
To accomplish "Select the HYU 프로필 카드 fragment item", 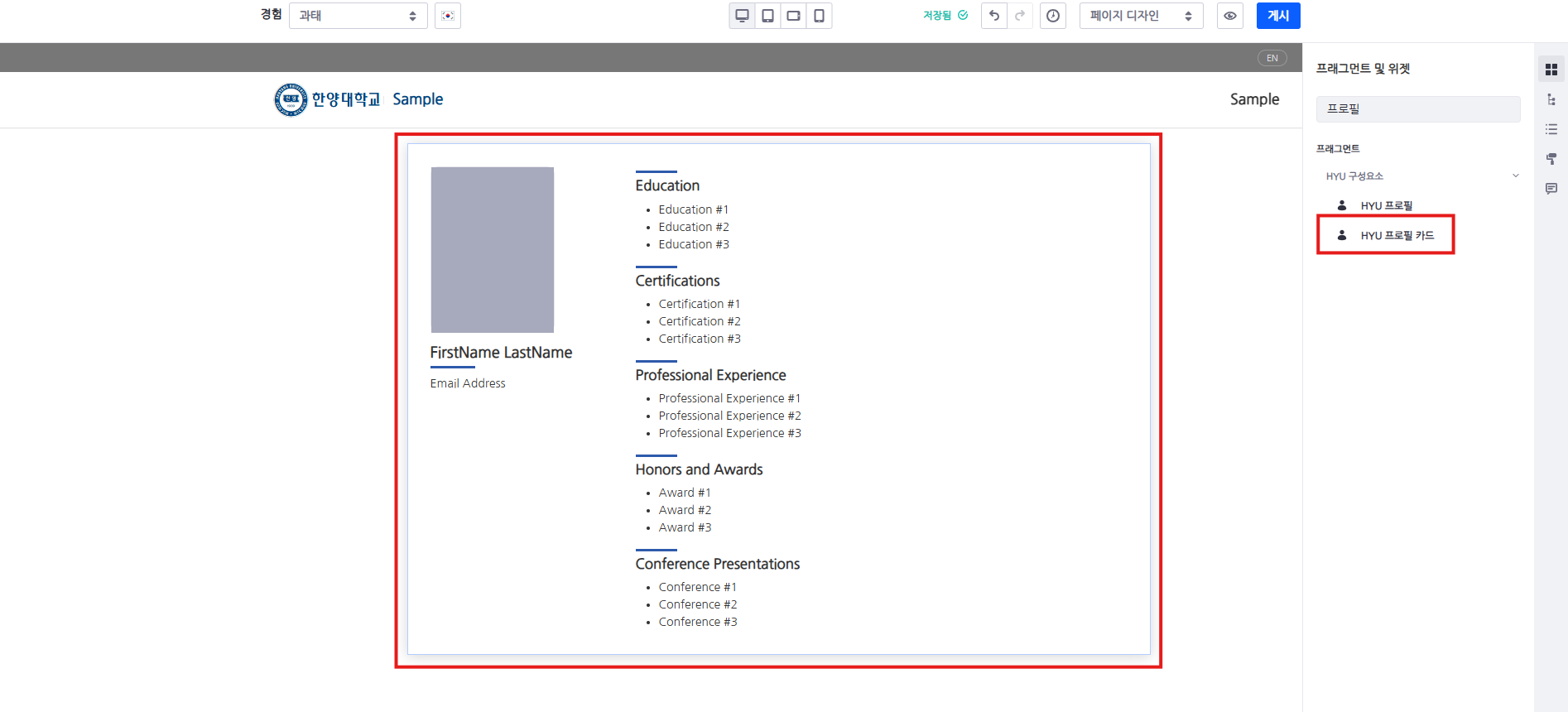I will (1397, 235).
